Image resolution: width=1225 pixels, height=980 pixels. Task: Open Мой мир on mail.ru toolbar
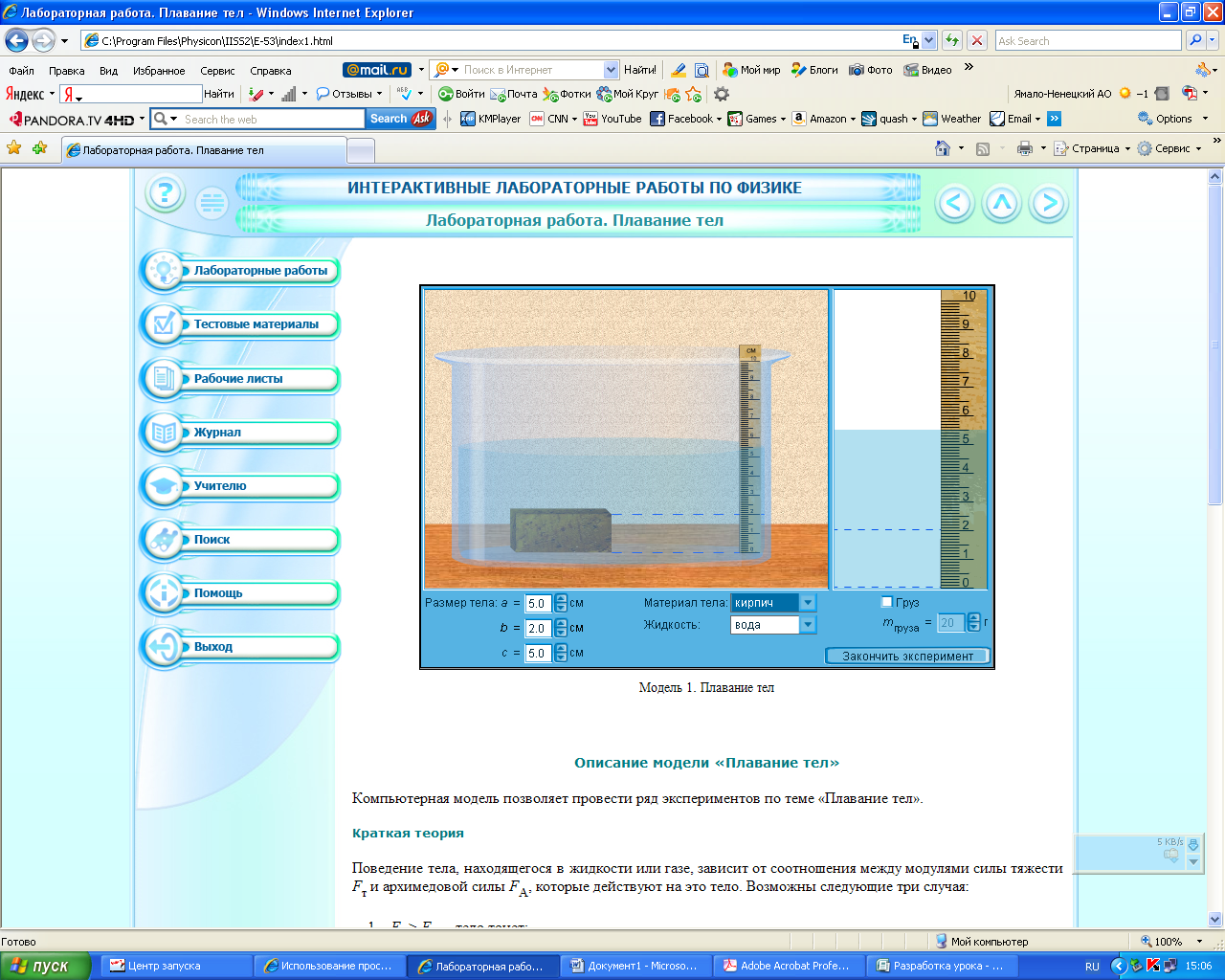751,70
